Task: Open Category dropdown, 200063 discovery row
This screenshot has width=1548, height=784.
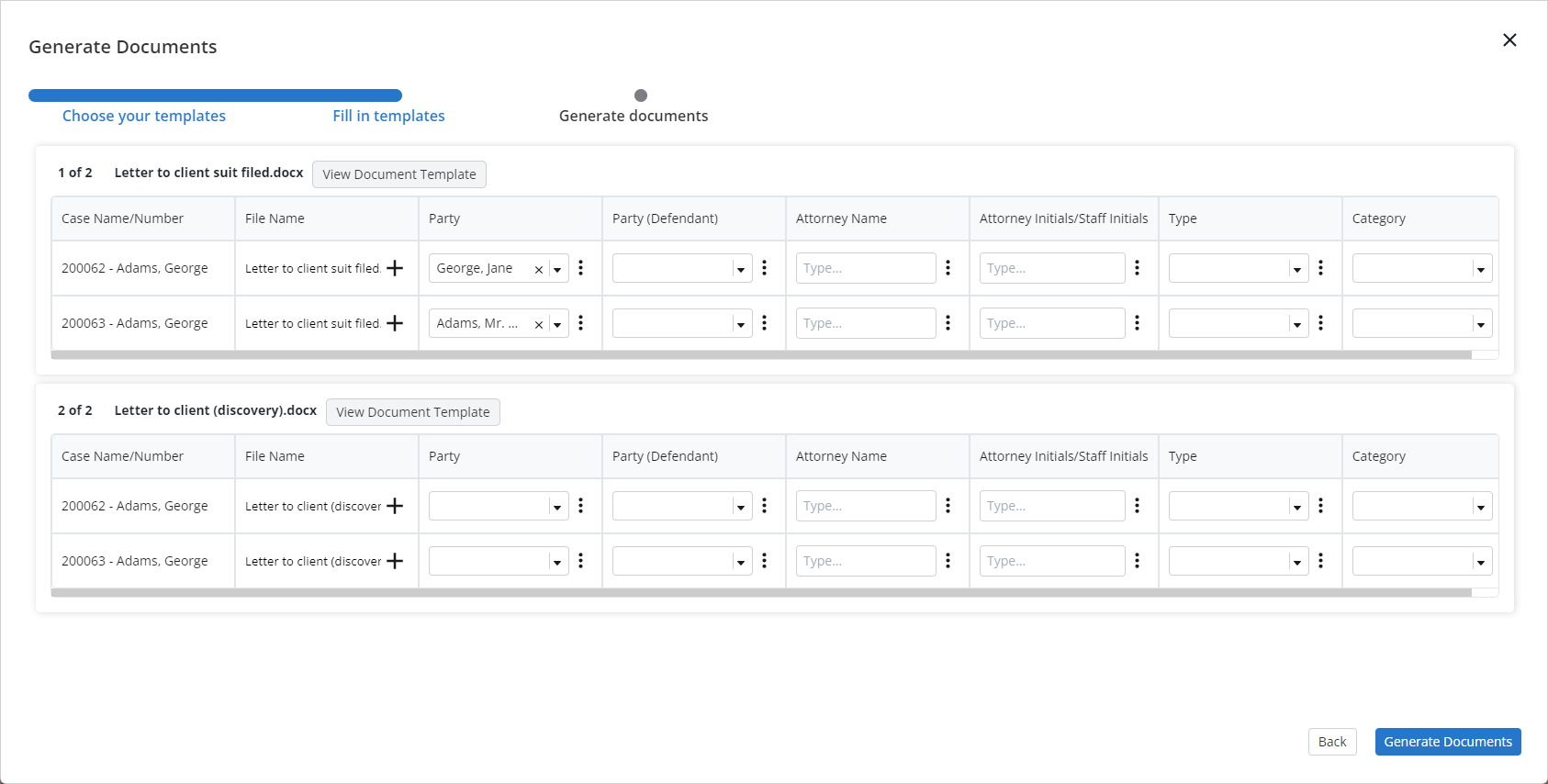Action: (1422, 561)
